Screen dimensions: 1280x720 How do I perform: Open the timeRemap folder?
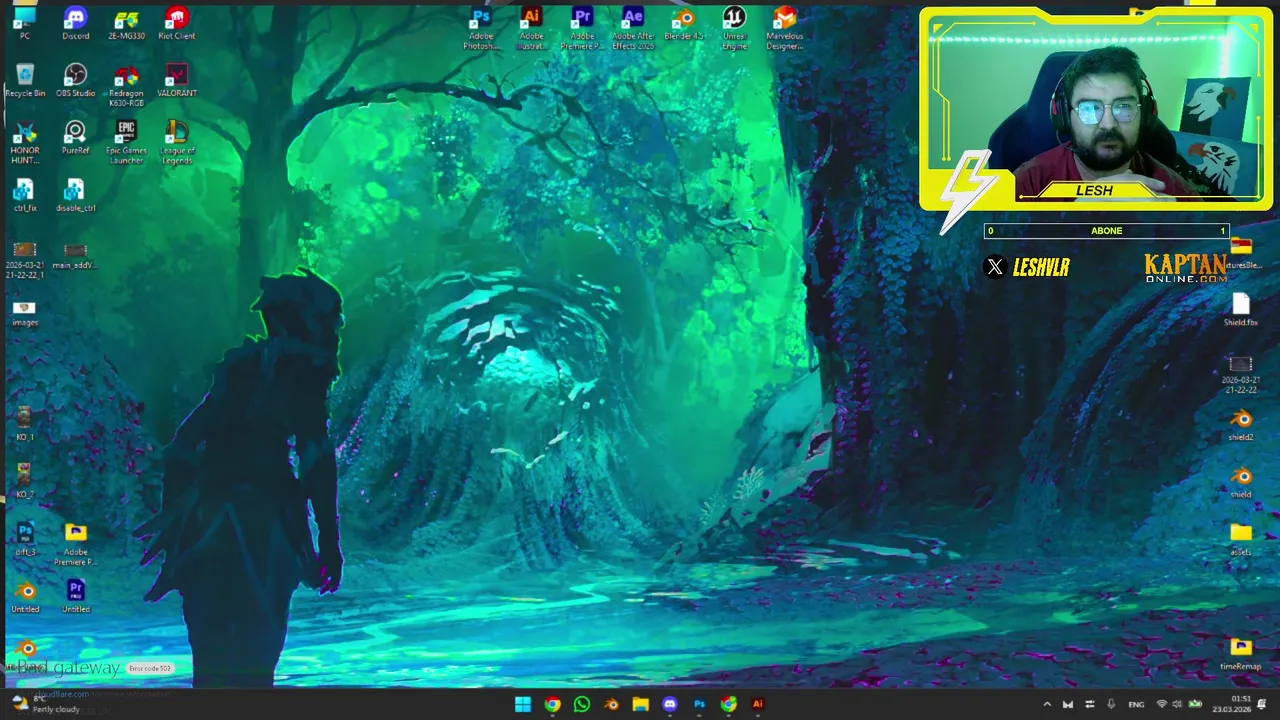point(1241,654)
